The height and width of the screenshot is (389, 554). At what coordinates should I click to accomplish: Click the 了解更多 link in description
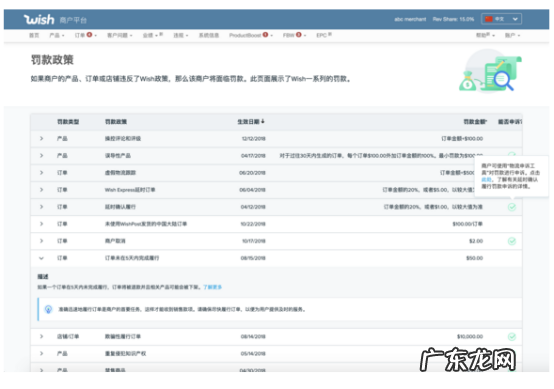(212, 287)
